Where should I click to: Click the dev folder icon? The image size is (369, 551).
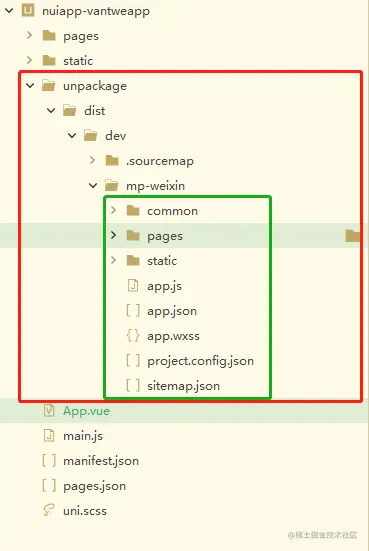click(x=90, y=135)
